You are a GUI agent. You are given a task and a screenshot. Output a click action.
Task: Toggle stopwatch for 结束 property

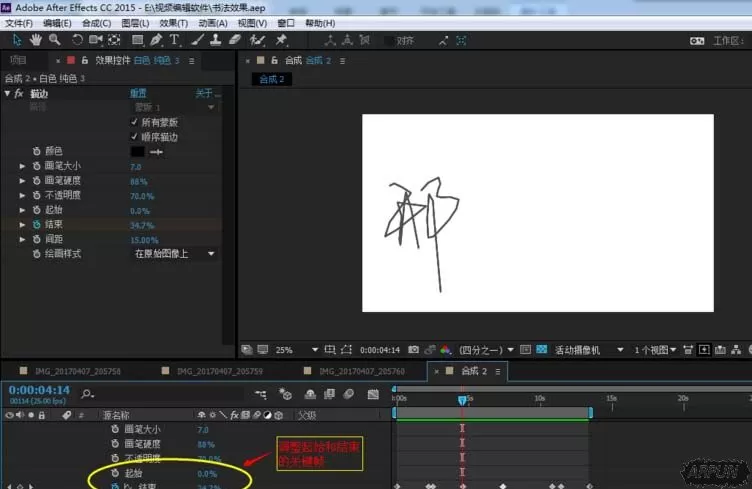[x=36, y=224]
